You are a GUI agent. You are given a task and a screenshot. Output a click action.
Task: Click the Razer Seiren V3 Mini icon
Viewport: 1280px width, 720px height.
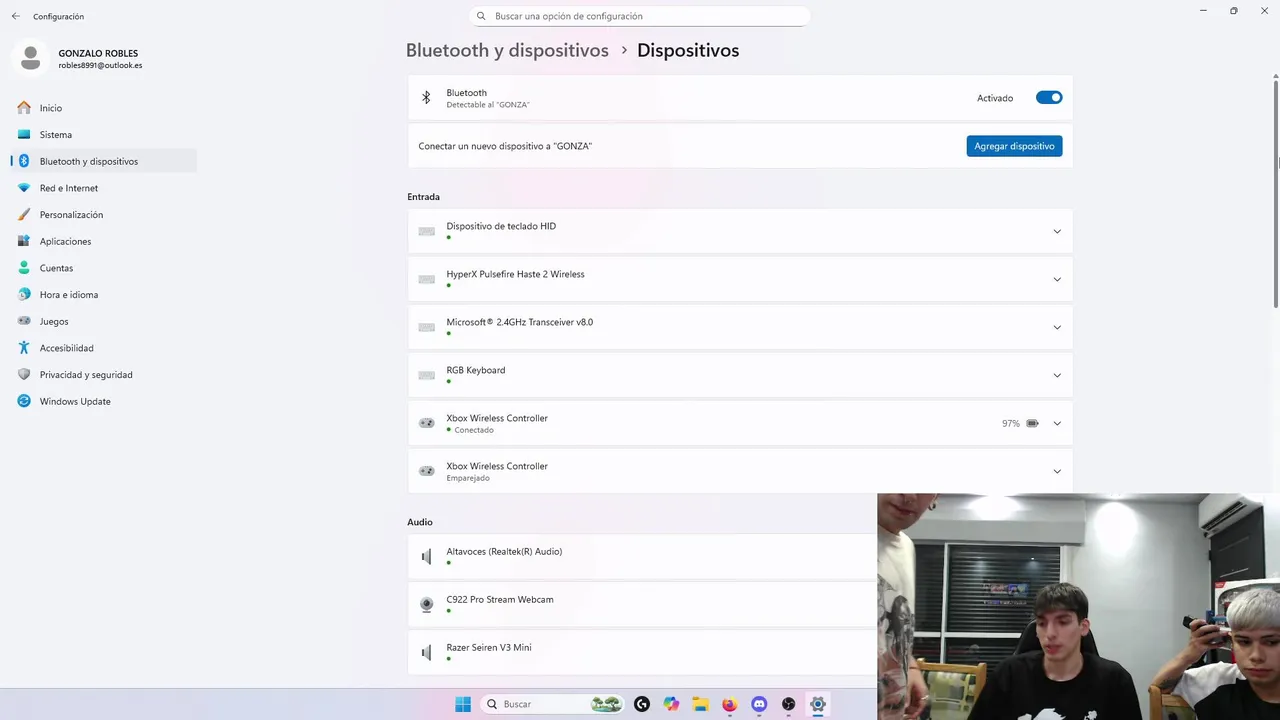point(427,653)
